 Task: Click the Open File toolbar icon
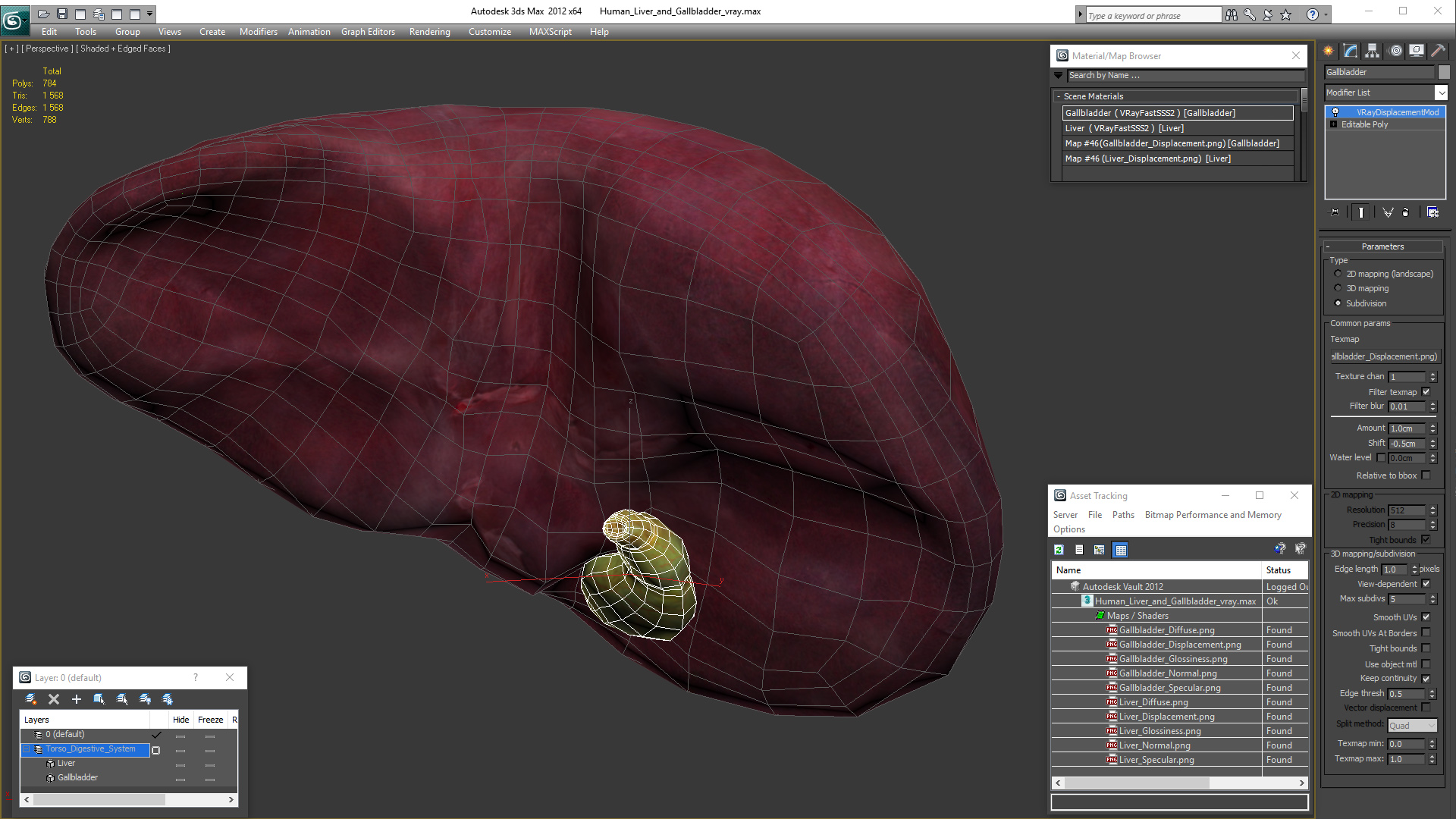44,14
